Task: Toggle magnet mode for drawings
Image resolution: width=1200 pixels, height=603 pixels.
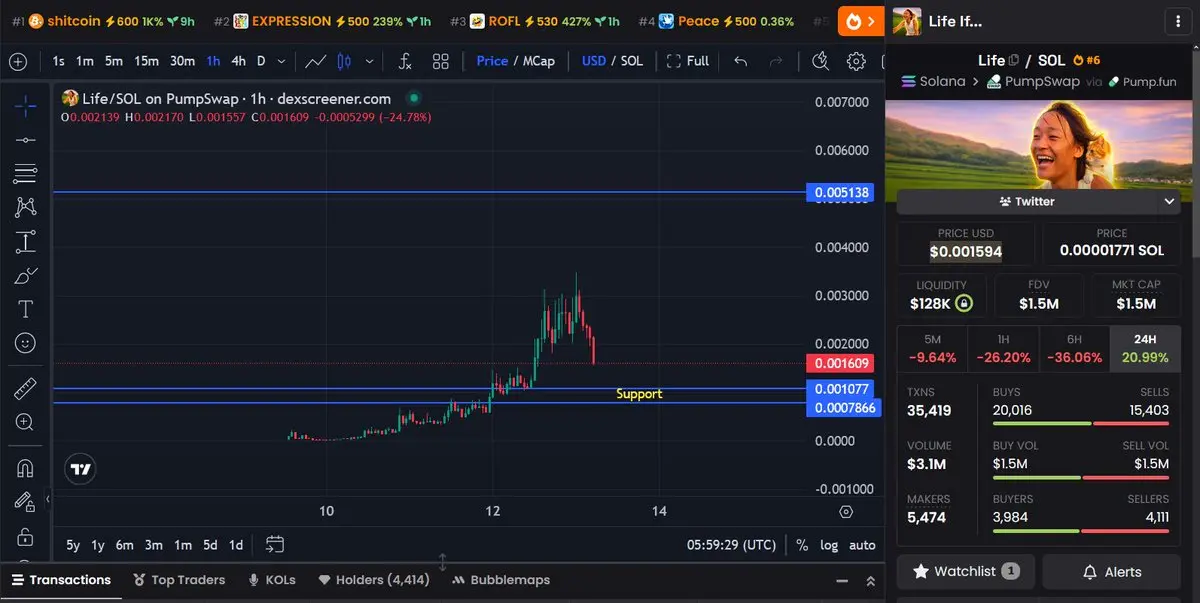Action: pyautogui.click(x=25, y=467)
